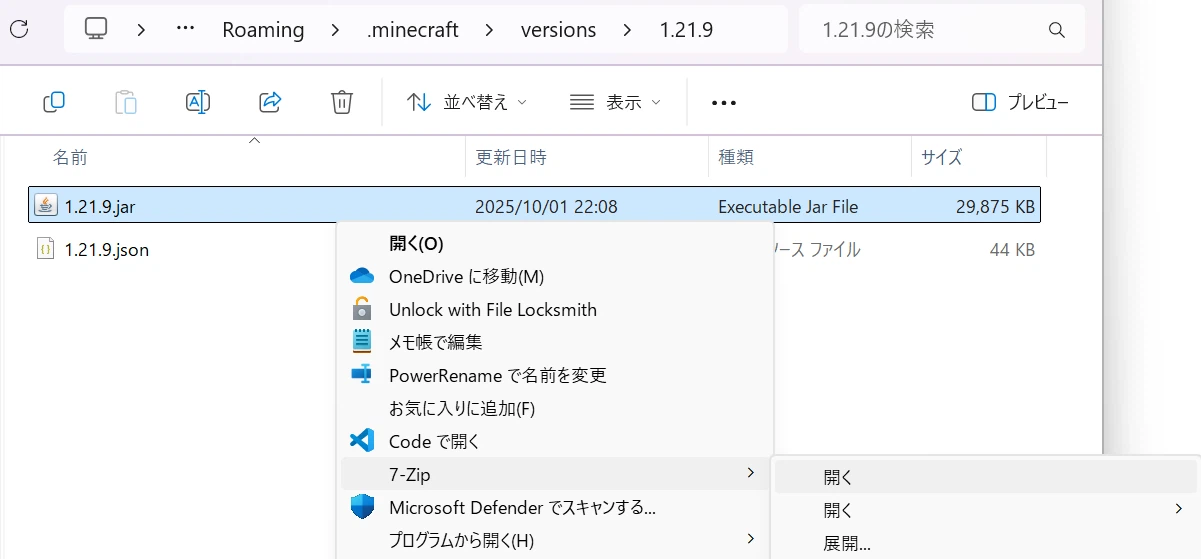Click the magnifier search icon
Viewport: 1201px width, 559px height.
(1057, 31)
